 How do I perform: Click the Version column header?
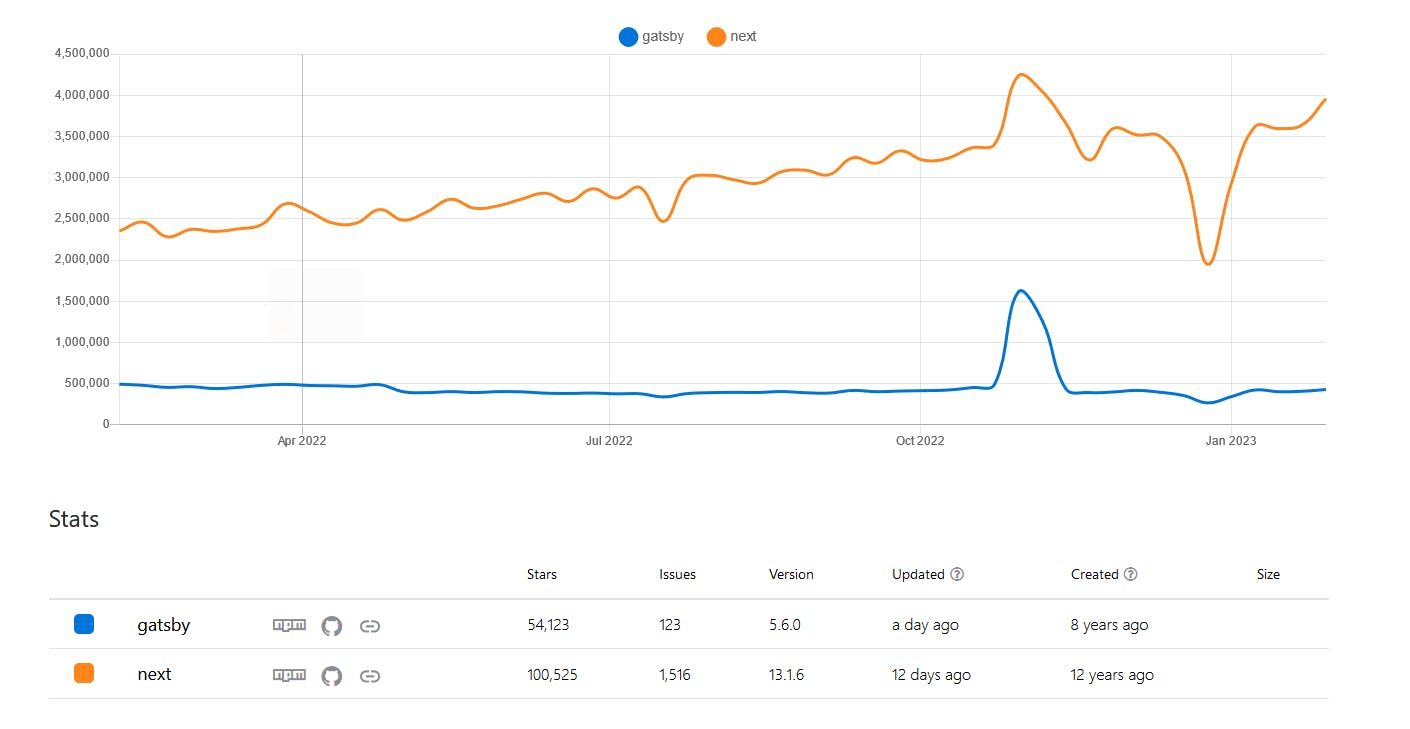[x=791, y=574]
